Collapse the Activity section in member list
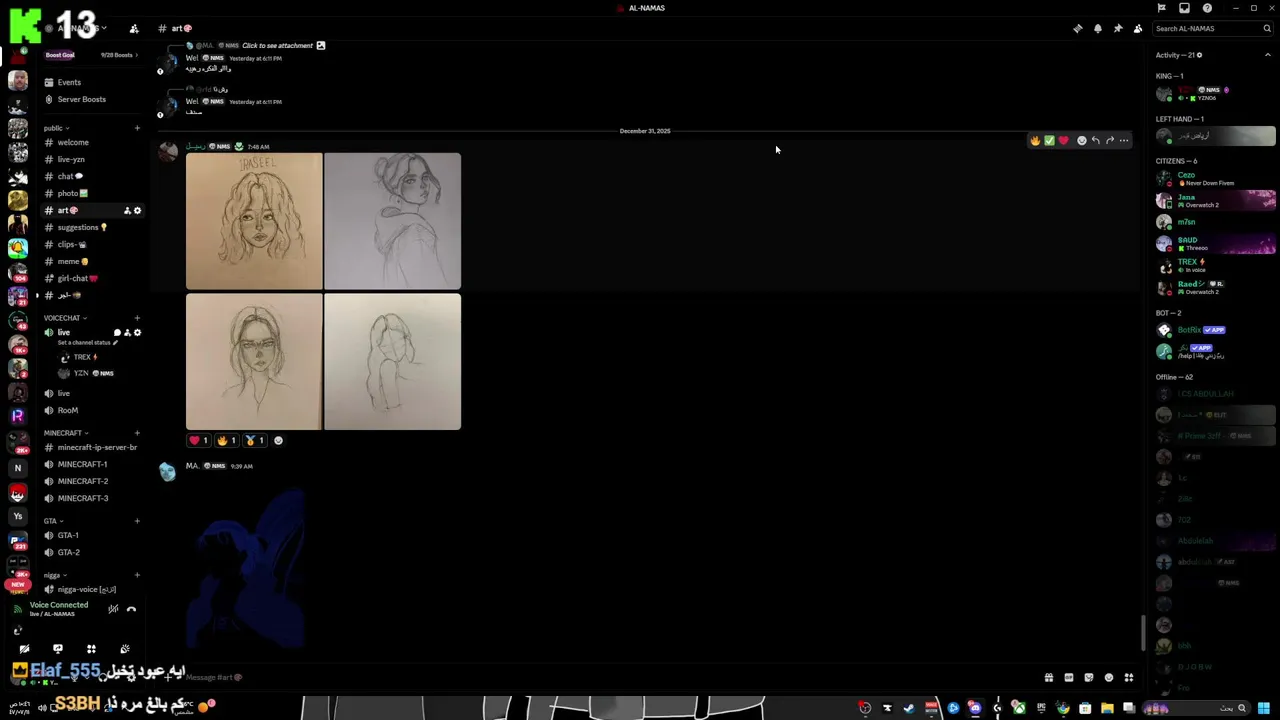This screenshot has height=720, width=1280. pos(1268,55)
